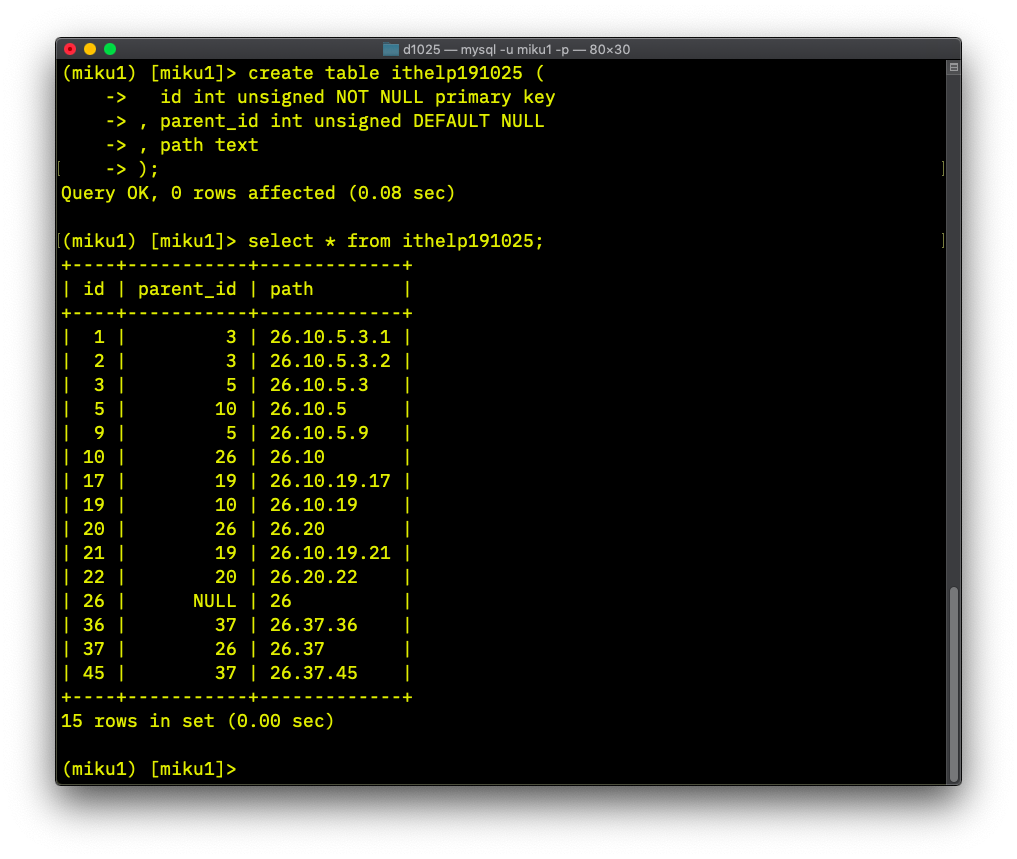This screenshot has width=1017, height=859.
Task: Click the 'id' column header in result table
Action: tap(93, 289)
